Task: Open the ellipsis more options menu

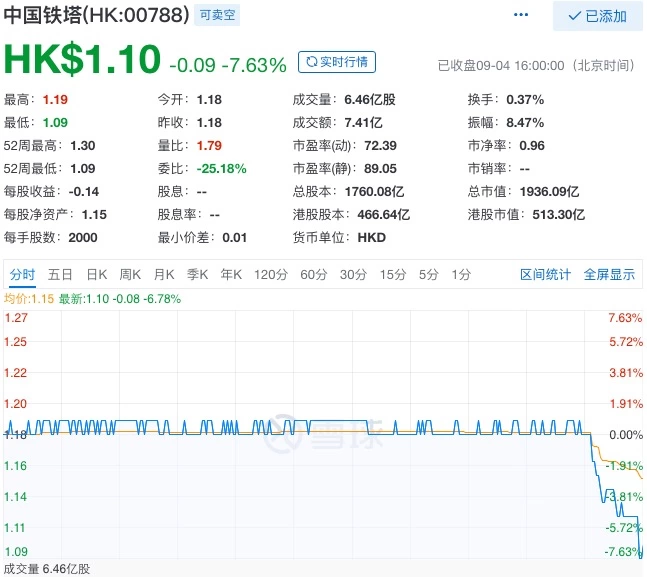Action: tap(520, 15)
